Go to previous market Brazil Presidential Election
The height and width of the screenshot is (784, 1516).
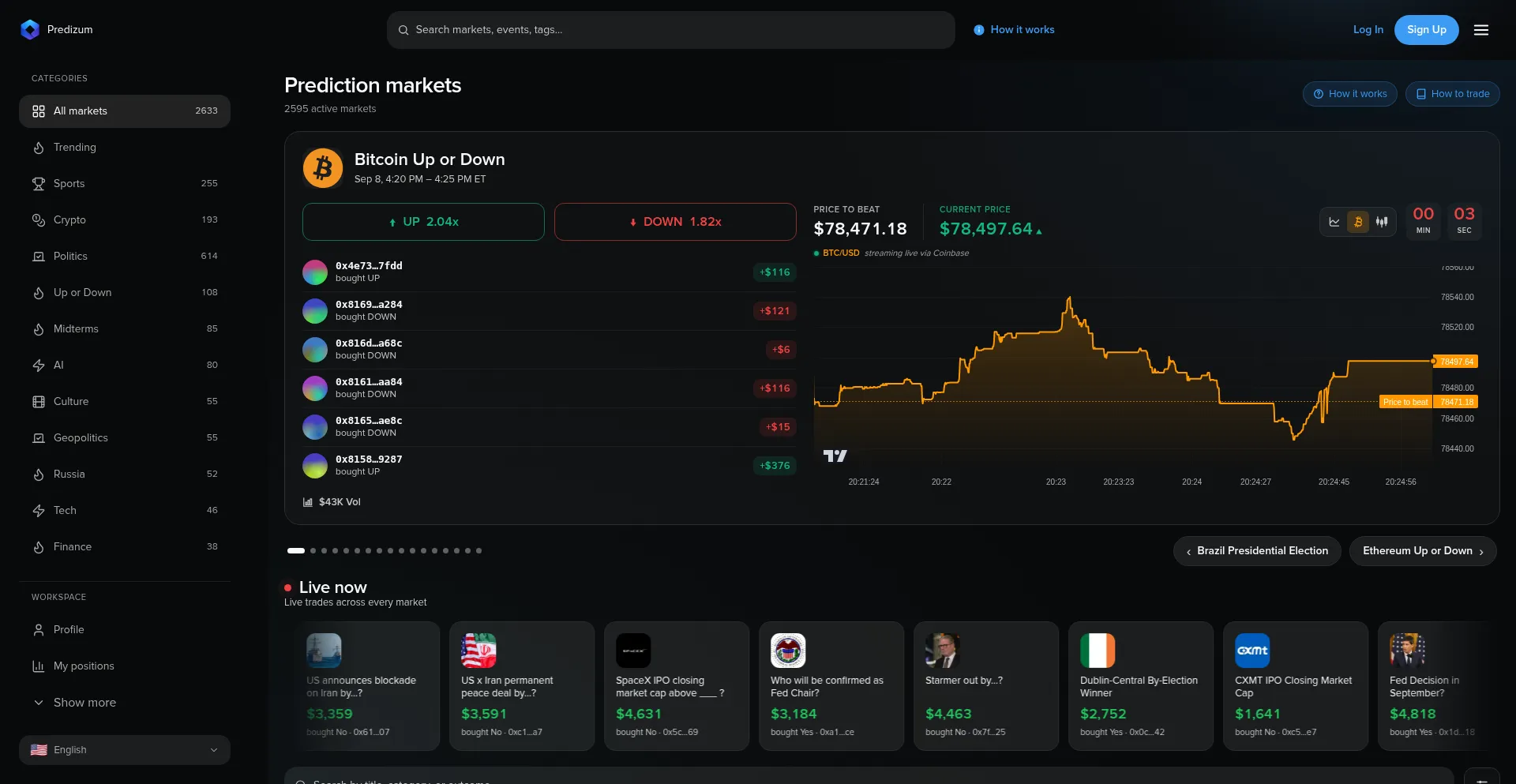pos(1257,551)
